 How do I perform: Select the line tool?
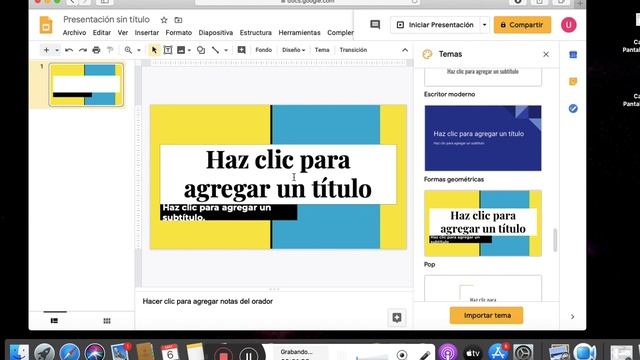tap(215, 50)
